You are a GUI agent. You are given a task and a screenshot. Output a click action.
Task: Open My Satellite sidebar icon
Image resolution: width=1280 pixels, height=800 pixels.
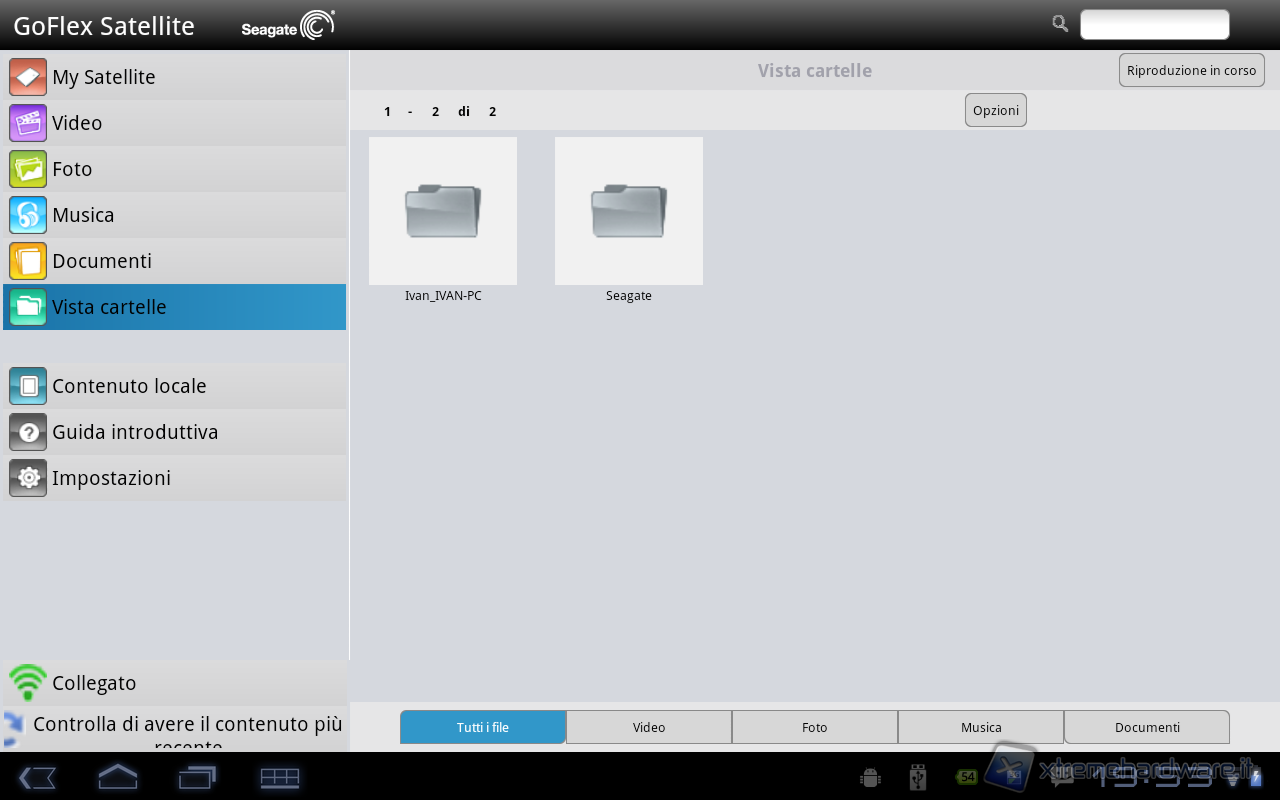[x=28, y=77]
